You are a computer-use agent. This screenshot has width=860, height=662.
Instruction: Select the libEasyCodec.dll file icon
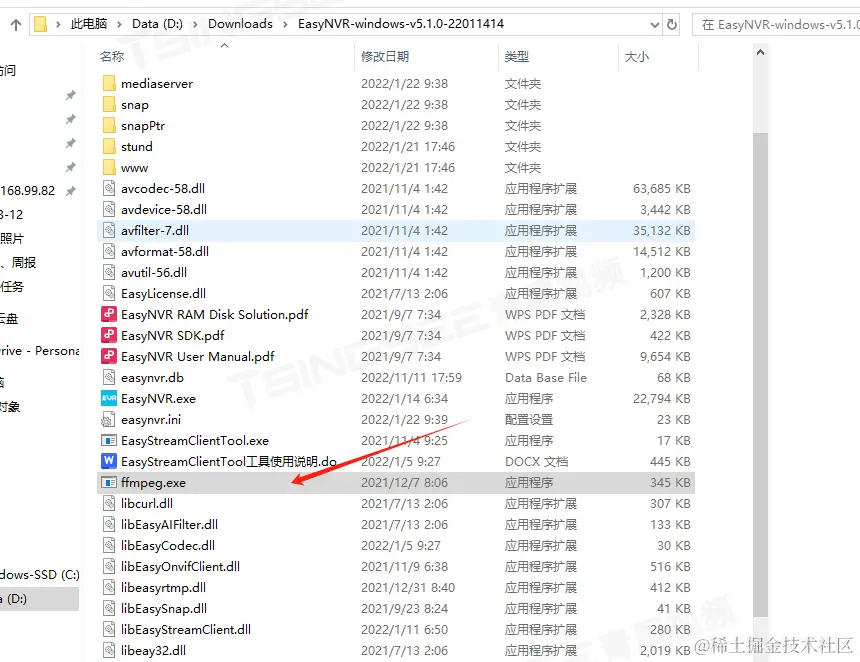point(109,545)
